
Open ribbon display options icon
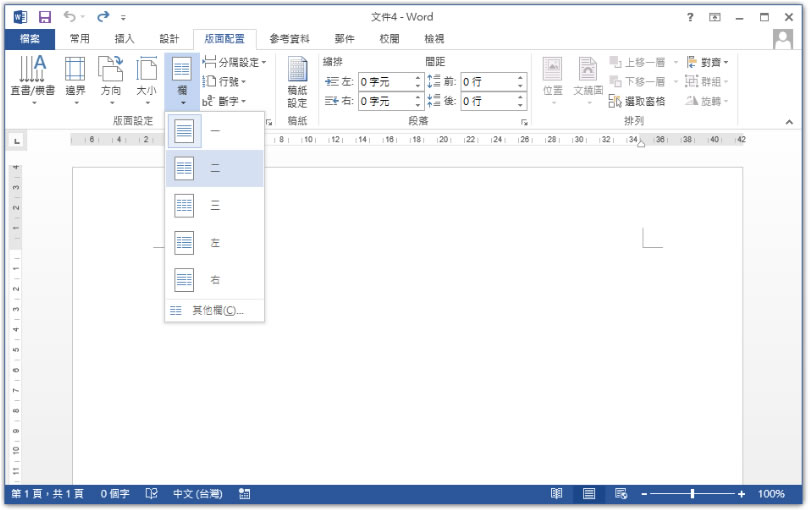[x=714, y=18]
